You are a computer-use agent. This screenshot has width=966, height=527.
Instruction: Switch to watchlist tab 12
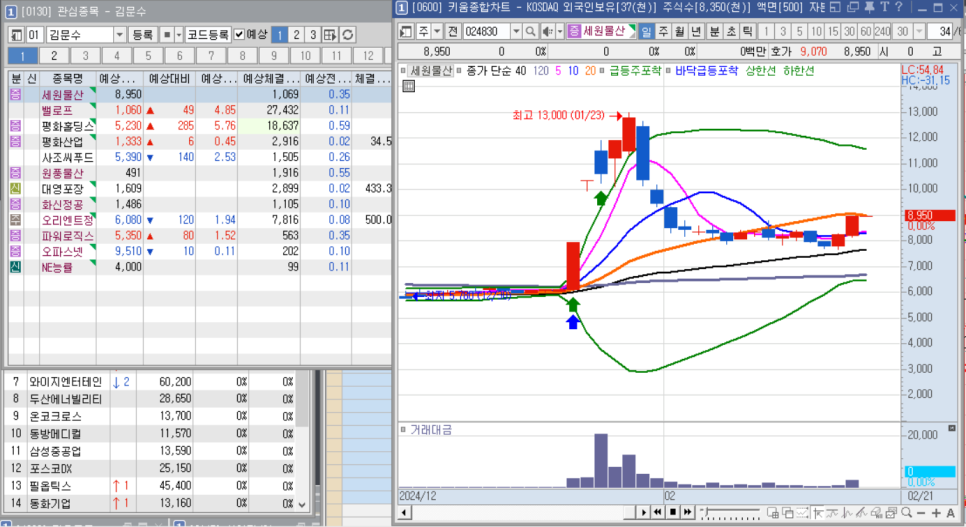[x=368, y=56]
